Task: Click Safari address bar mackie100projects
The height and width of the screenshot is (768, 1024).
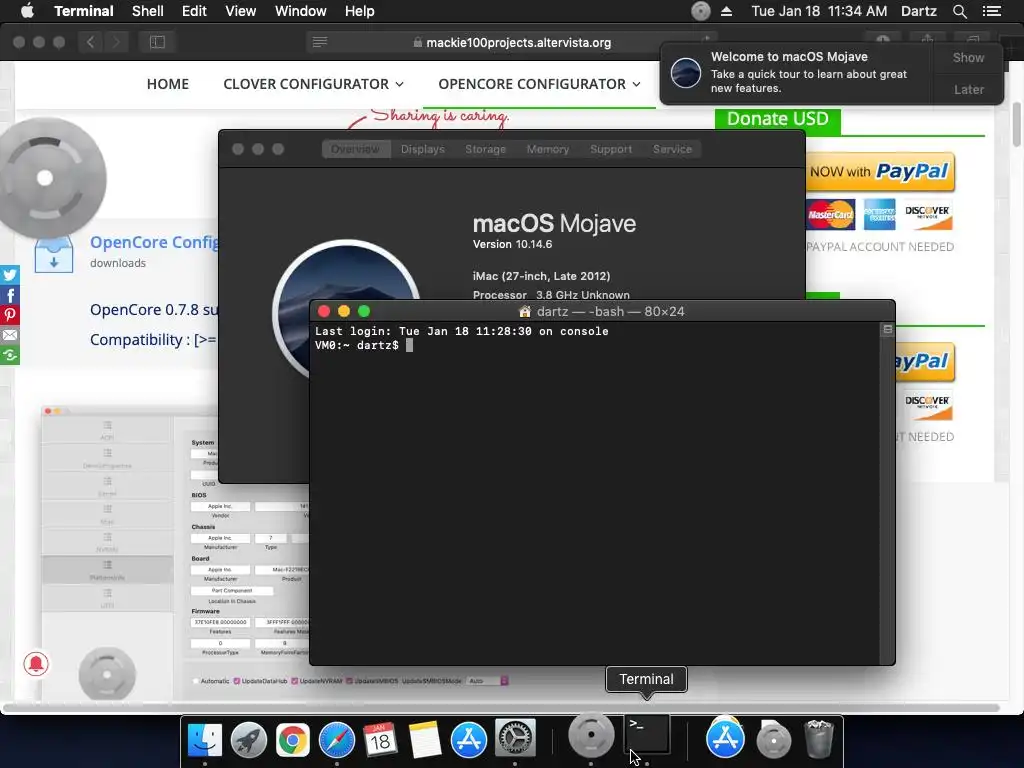Action: [x=511, y=42]
